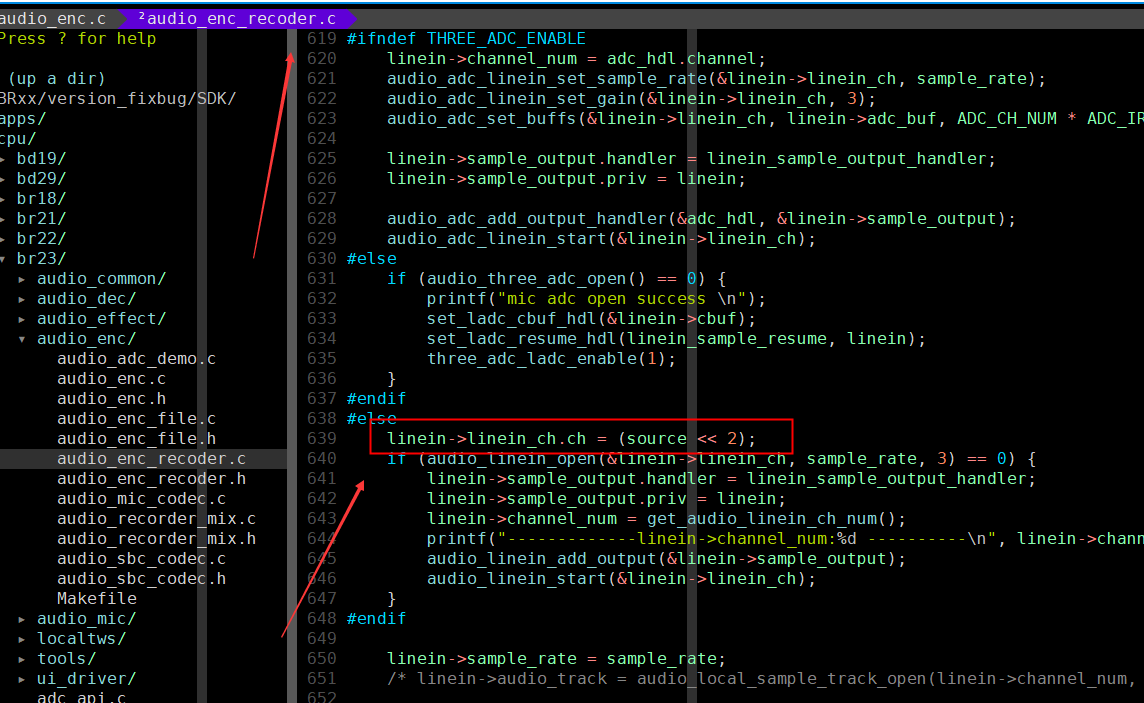Screen dimensions: 1144x703
Task: Click line number 639 in the gutter
Action: (322, 439)
